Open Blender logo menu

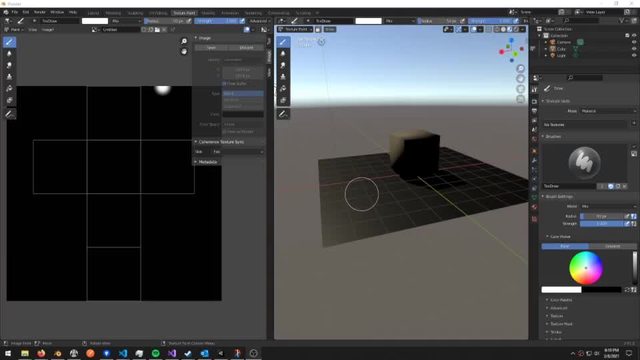click(x=6, y=12)
